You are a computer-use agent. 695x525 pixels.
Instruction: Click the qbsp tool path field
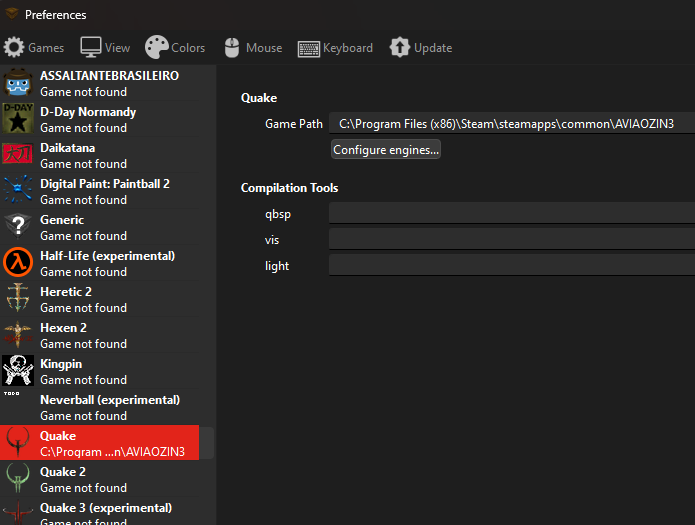(512, 213)
